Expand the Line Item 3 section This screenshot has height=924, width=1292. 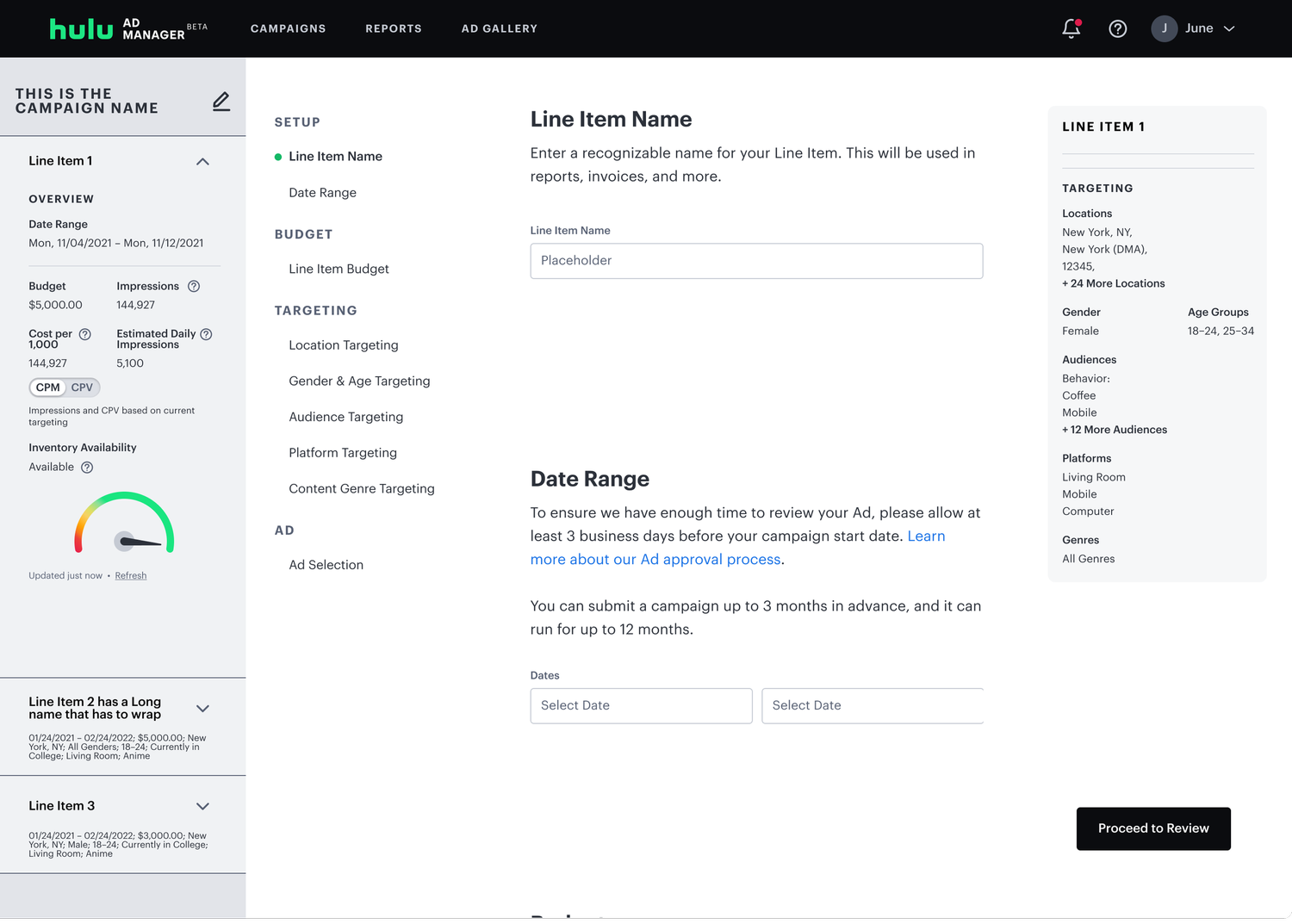(x=202, y=807)
